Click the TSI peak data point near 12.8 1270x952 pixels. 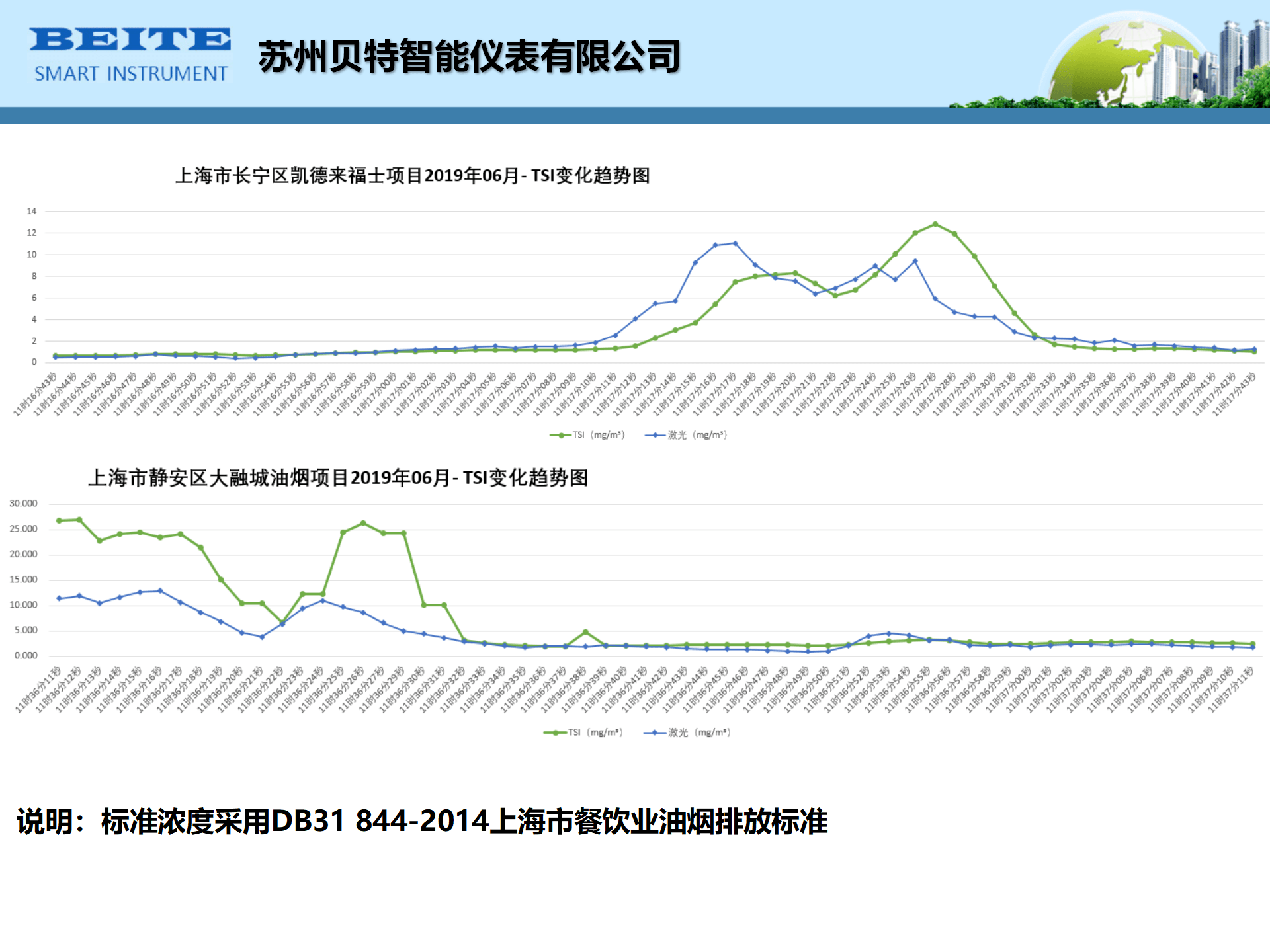(935, 223)
